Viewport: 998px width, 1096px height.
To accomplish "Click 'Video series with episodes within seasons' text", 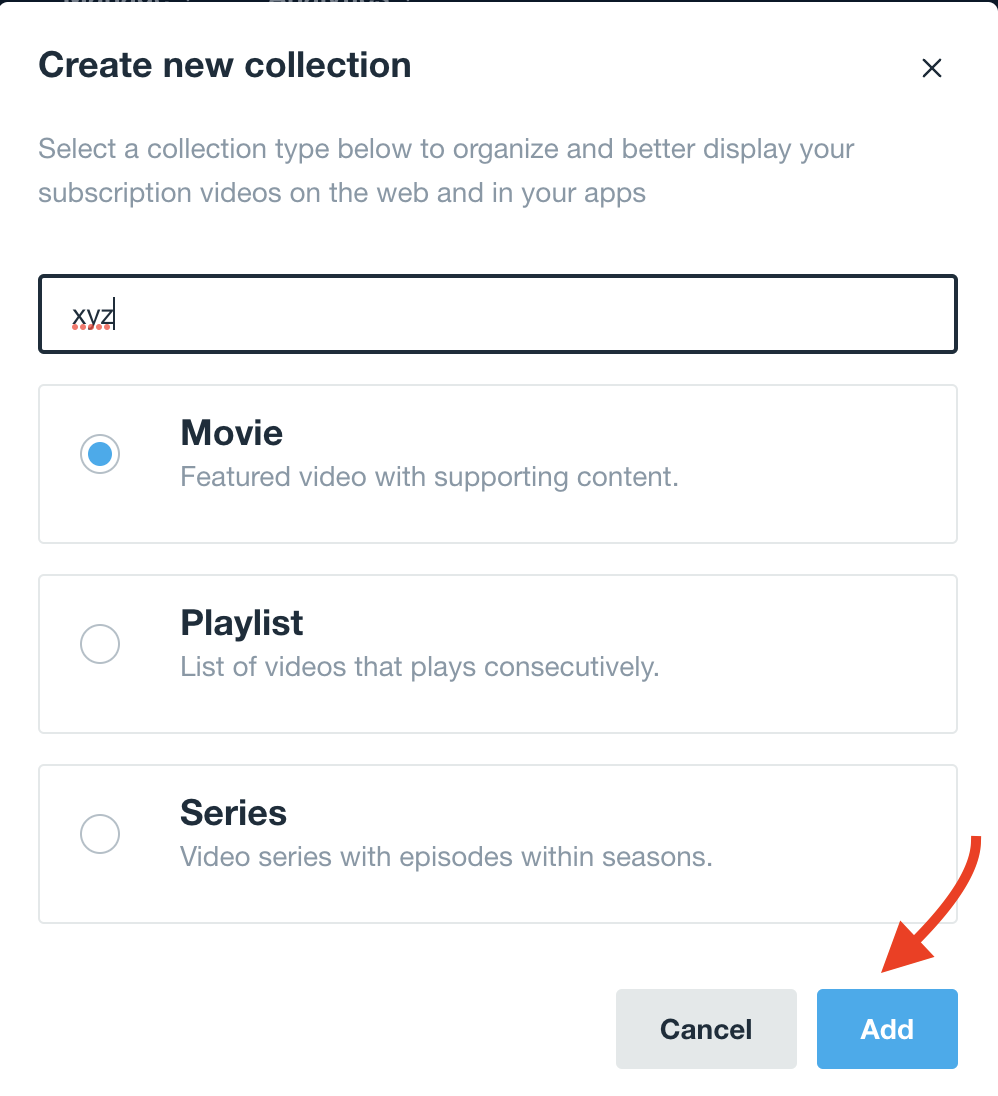I will click(x=446, y=857).
